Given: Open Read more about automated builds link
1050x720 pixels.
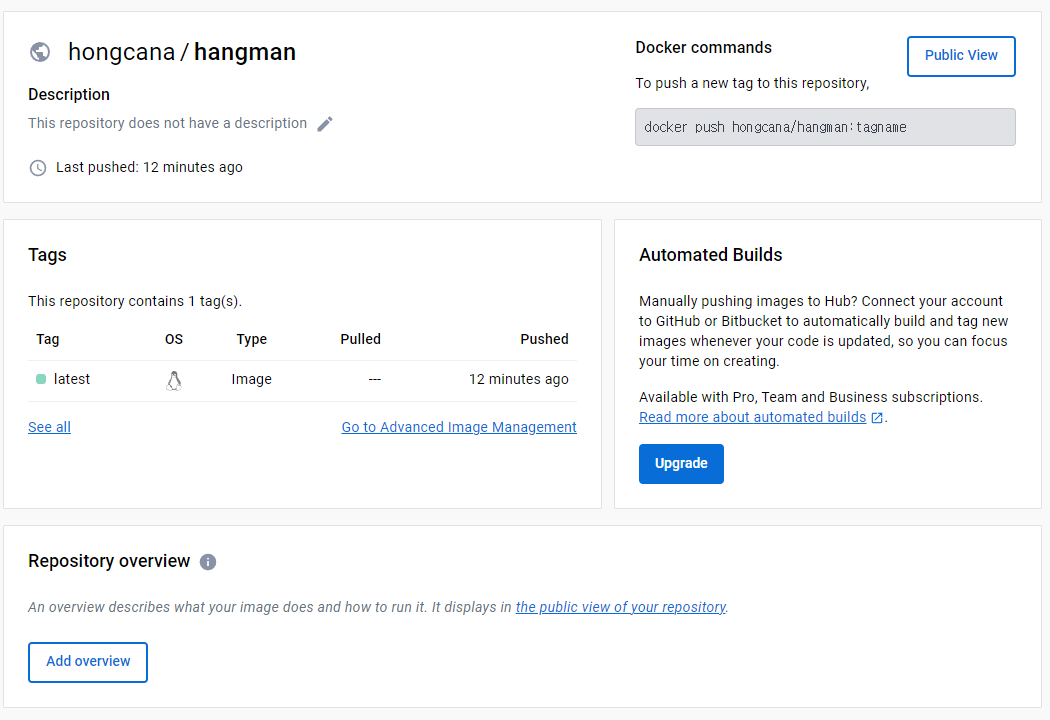Looking at the screenshot, I should tap(753, 417).
